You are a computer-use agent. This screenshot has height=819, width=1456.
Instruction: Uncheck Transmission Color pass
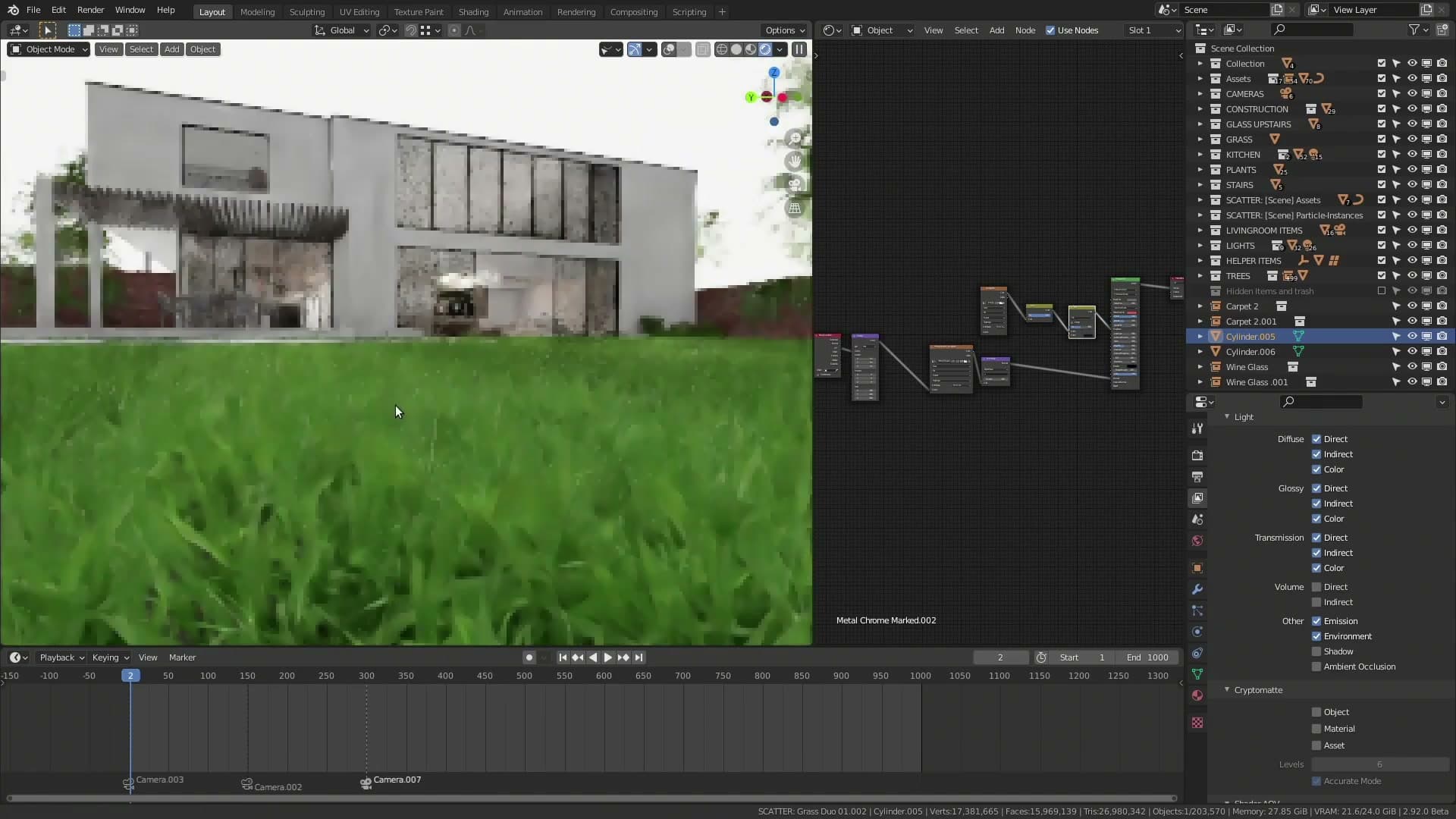(1316, 568)
